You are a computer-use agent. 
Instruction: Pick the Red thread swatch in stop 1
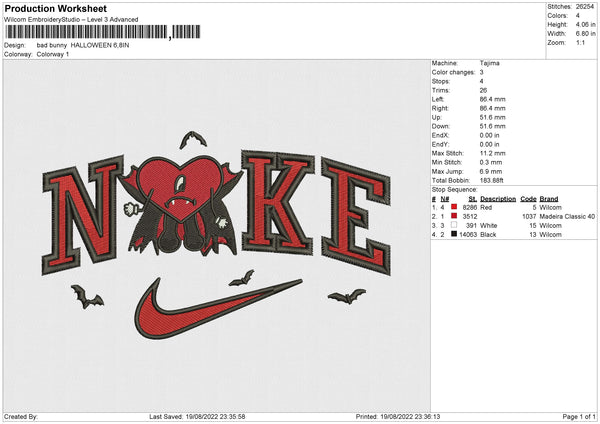click(454, 207)
